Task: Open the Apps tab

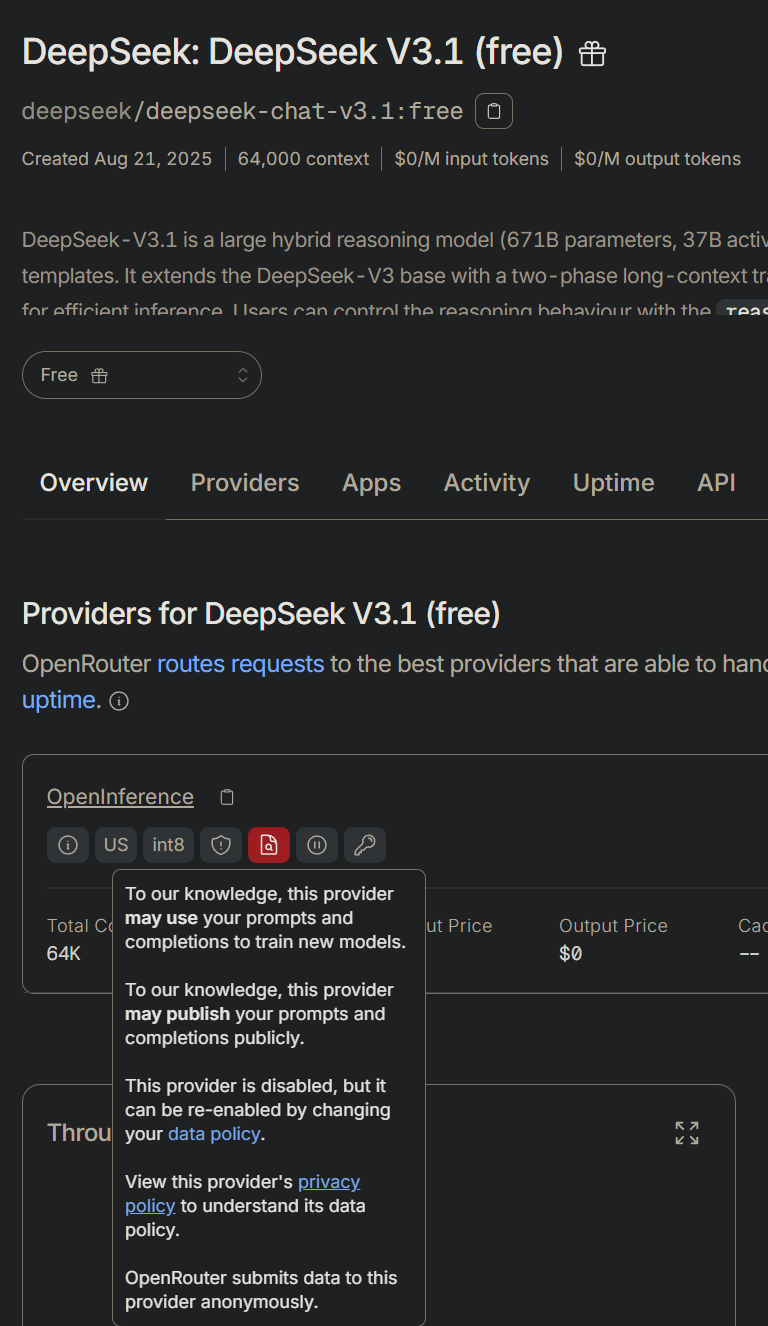Action: (x=371, y=483)
